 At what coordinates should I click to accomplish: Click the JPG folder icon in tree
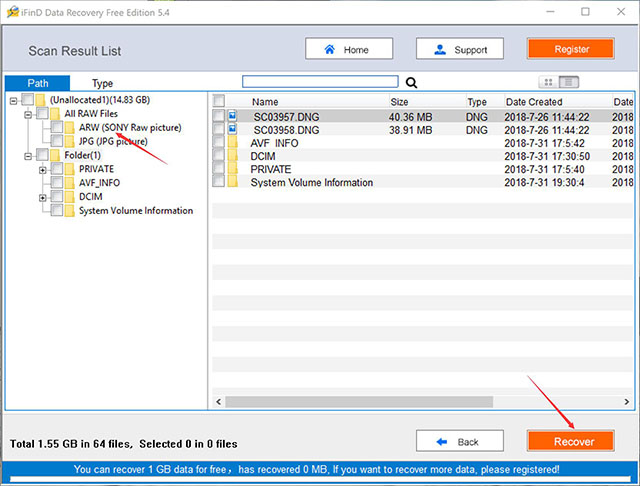(69, 142)
